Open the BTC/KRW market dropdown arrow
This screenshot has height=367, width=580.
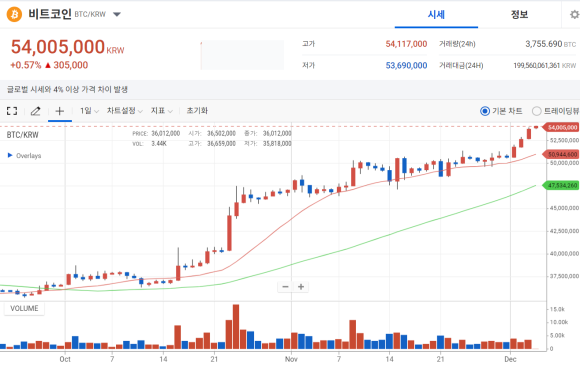pos(117,14)
